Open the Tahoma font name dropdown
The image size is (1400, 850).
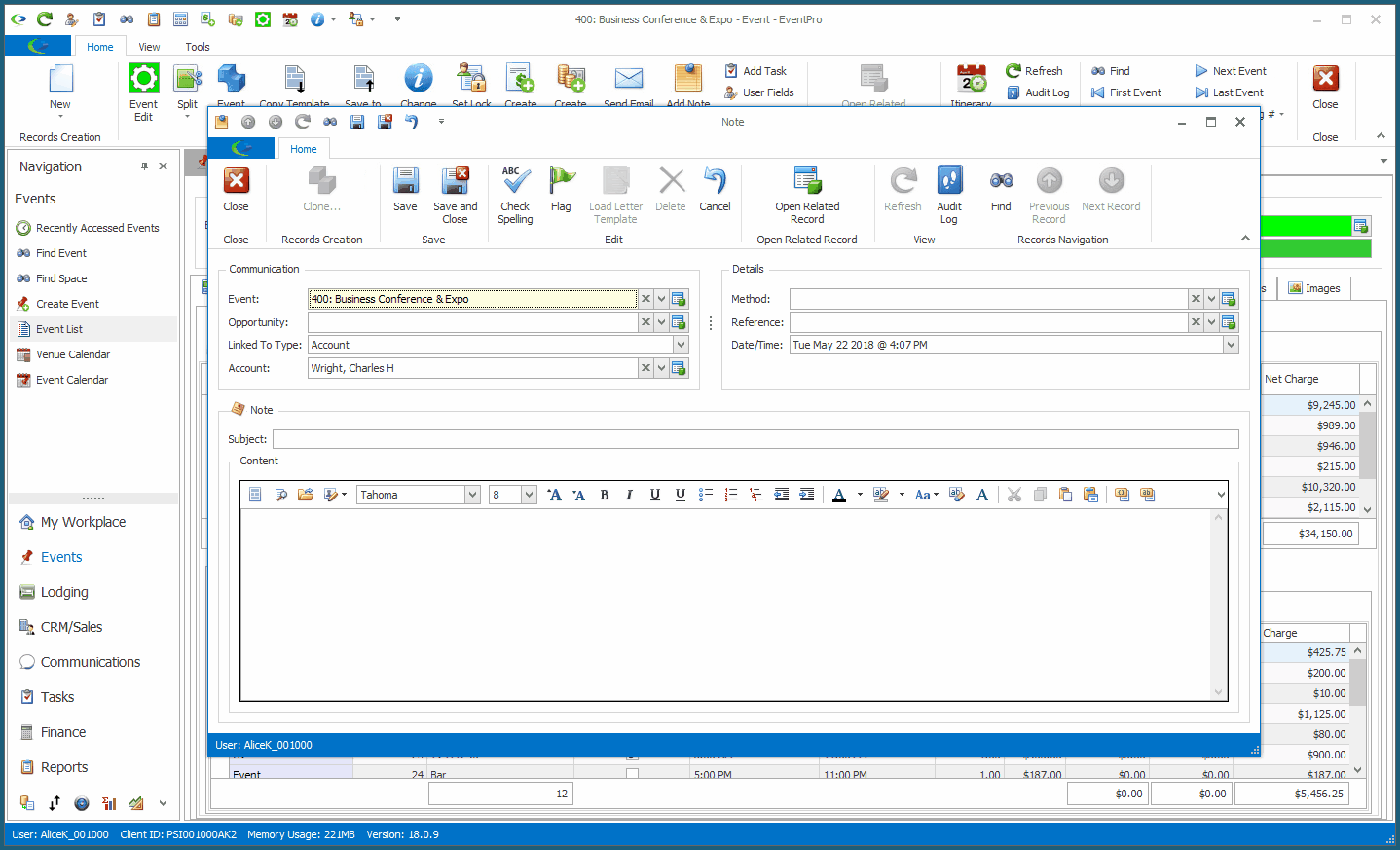(472, 495)
